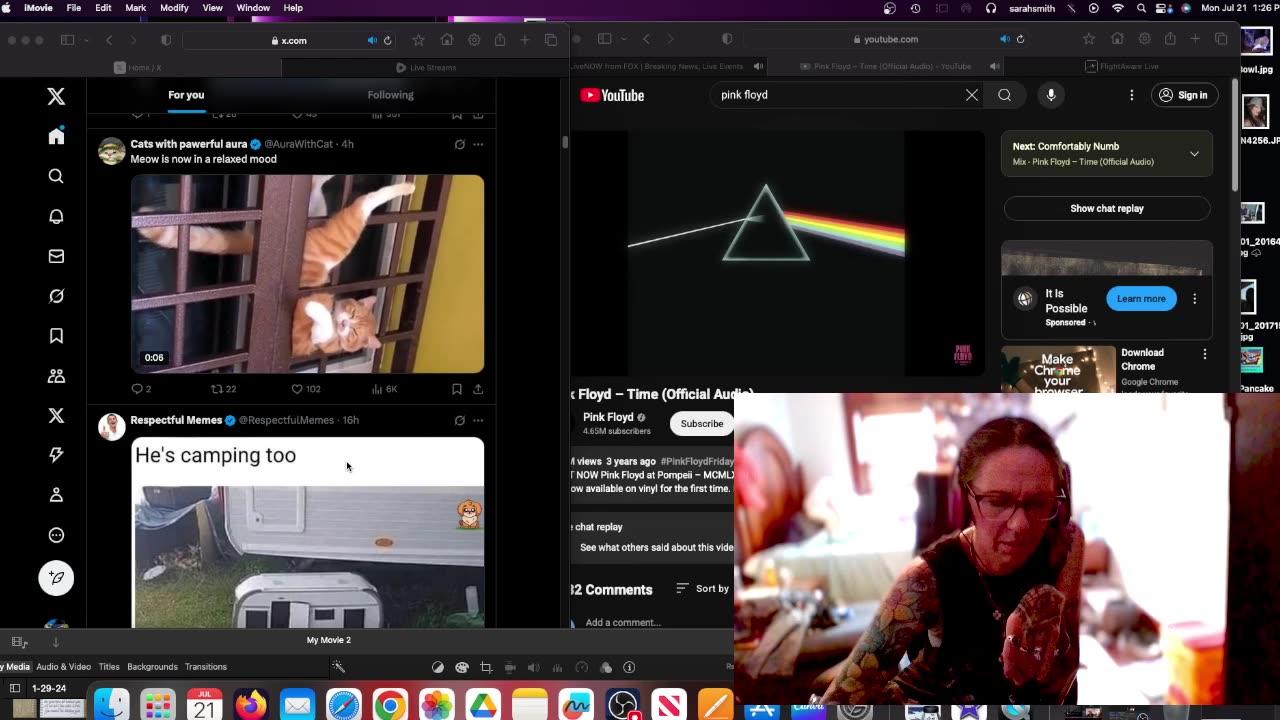
Task: Open Bookmarks in X sidebar
Action: click(56, 336)
